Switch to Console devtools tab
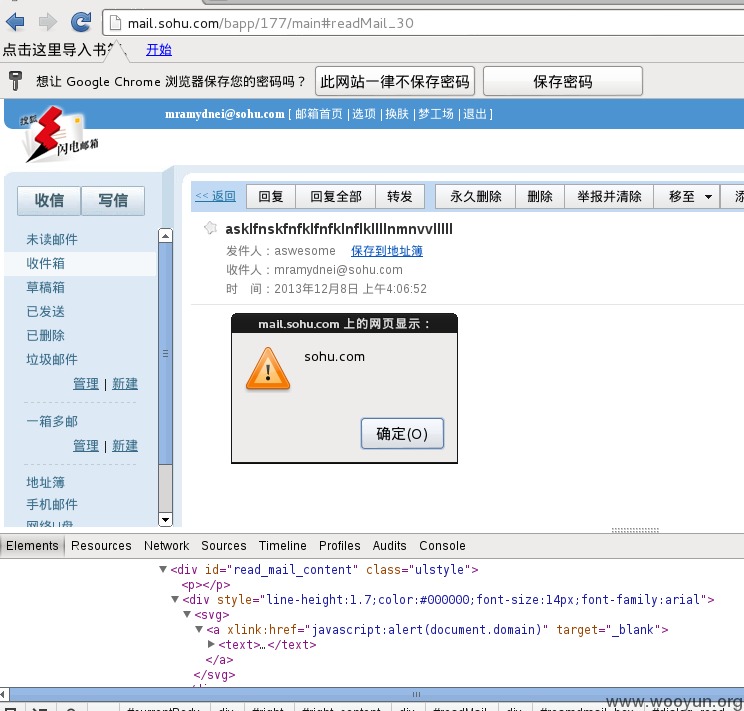Image resolution: width=744 pixels, height=711 pixels. coord(442,546)
